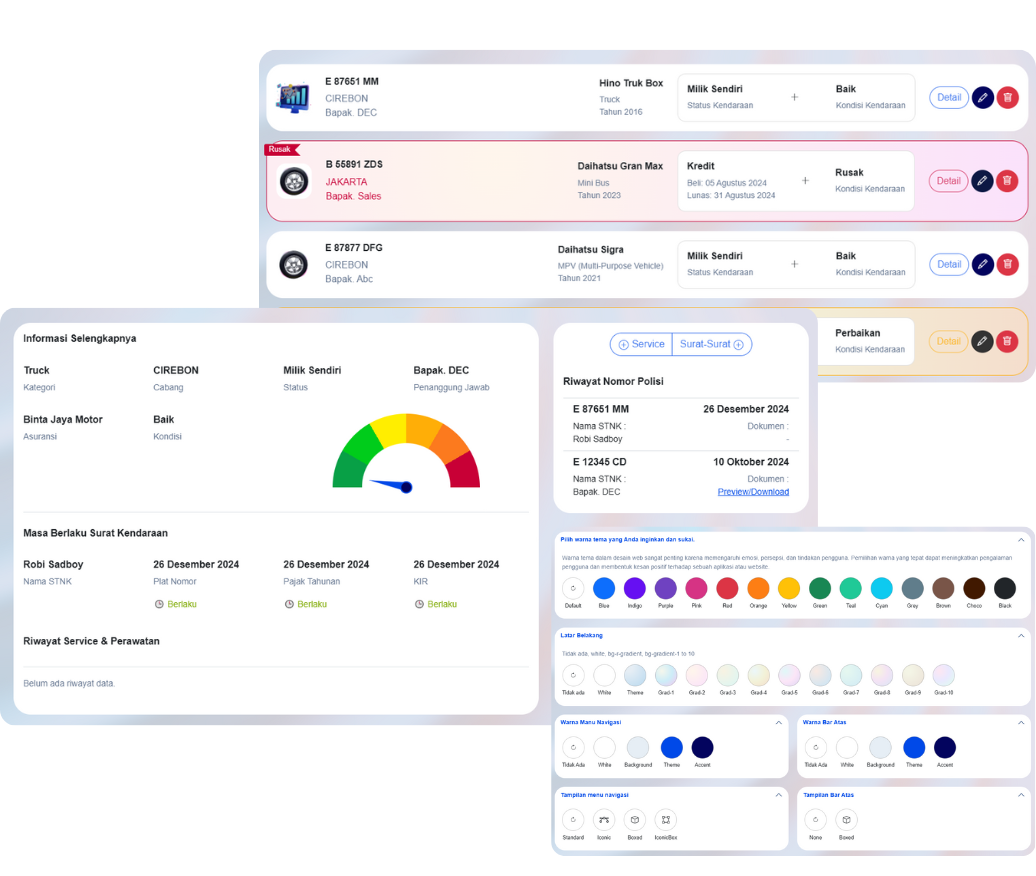Click the Preview/Download document link
This screenshot has height=876, width=1036.
click(753, 492)
